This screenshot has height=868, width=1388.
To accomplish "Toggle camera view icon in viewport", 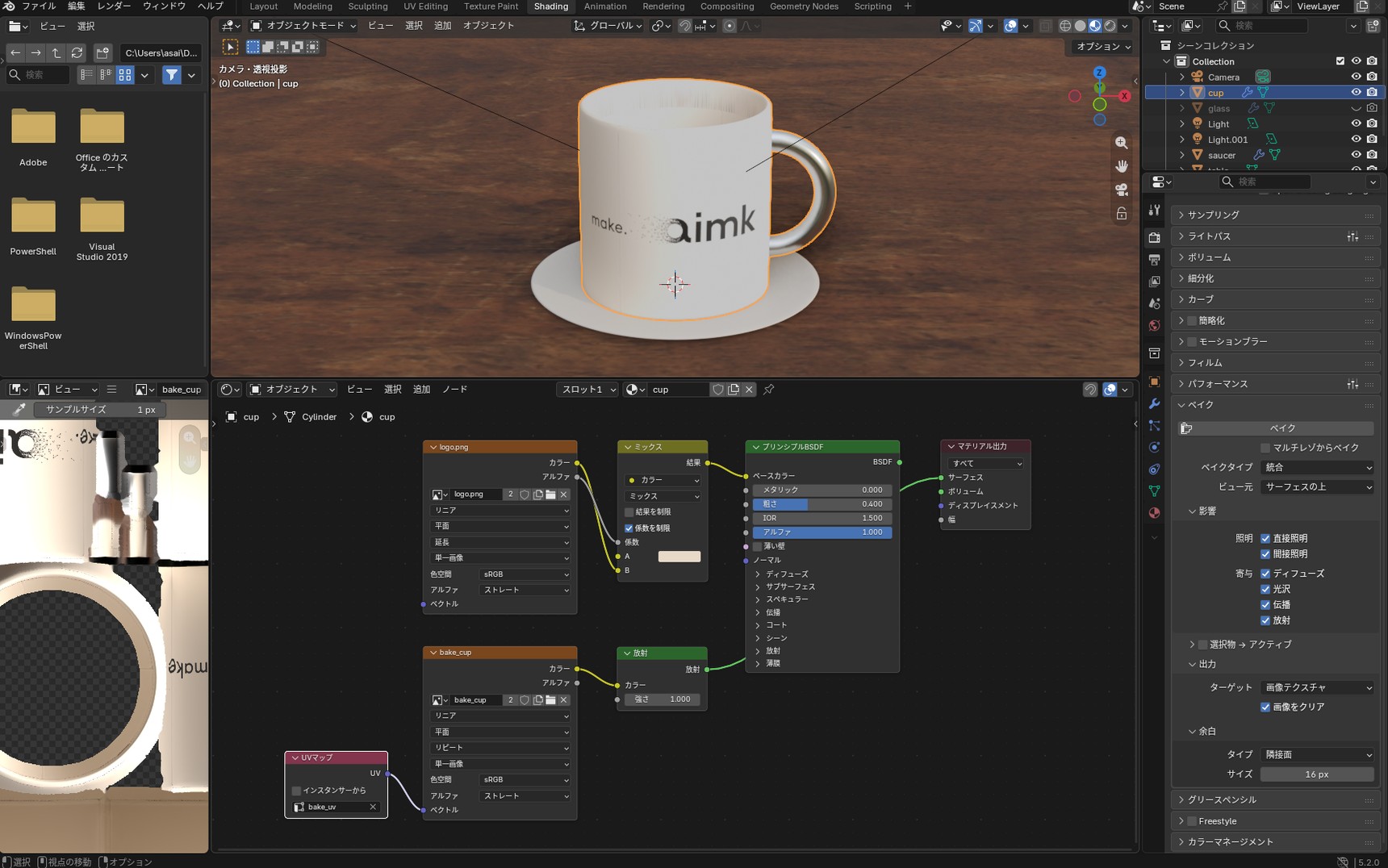I will coord(1122,190).
